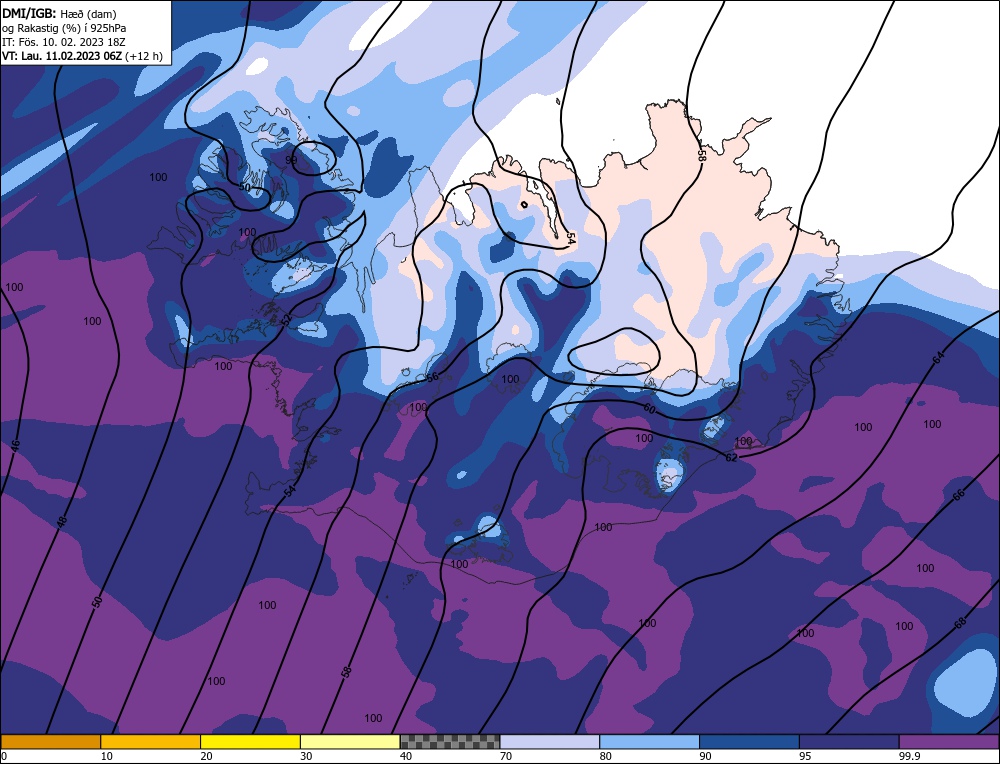
Task: Click the dark navy 95–99.9 legend swatch
Action: click(849, 742)
